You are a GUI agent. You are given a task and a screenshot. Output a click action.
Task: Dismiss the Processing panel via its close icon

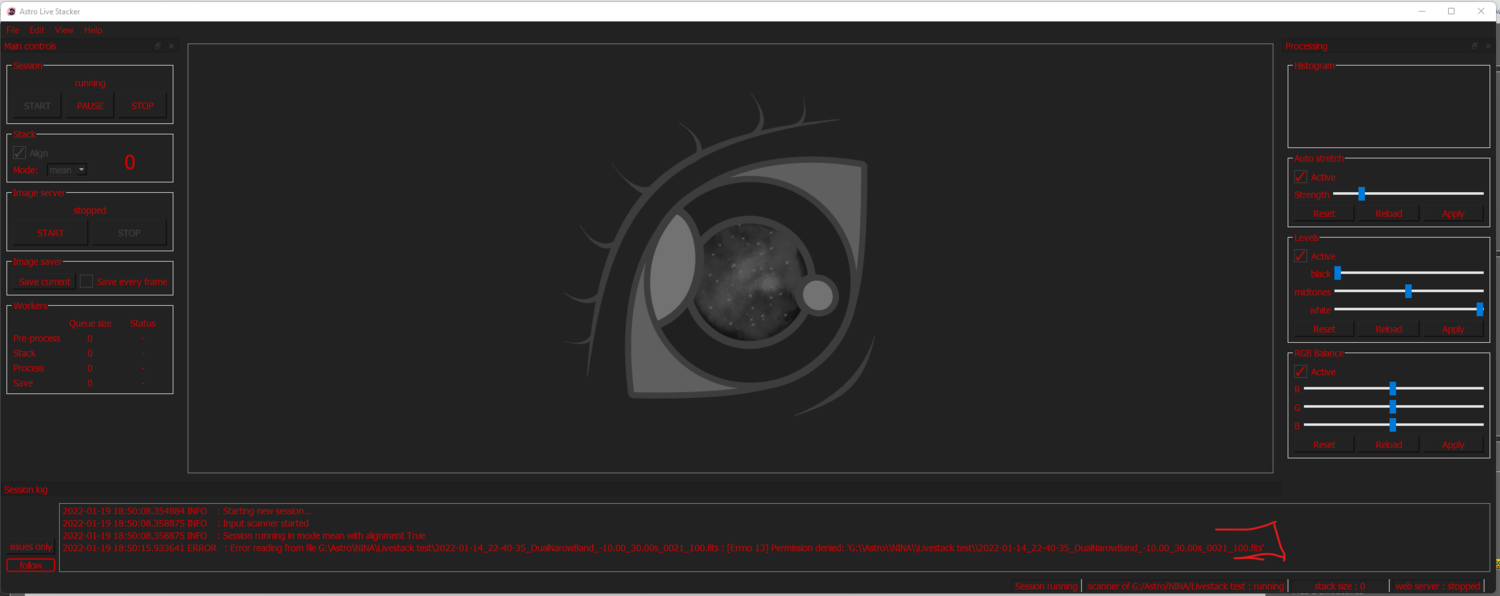click(x=1488, y=46)
